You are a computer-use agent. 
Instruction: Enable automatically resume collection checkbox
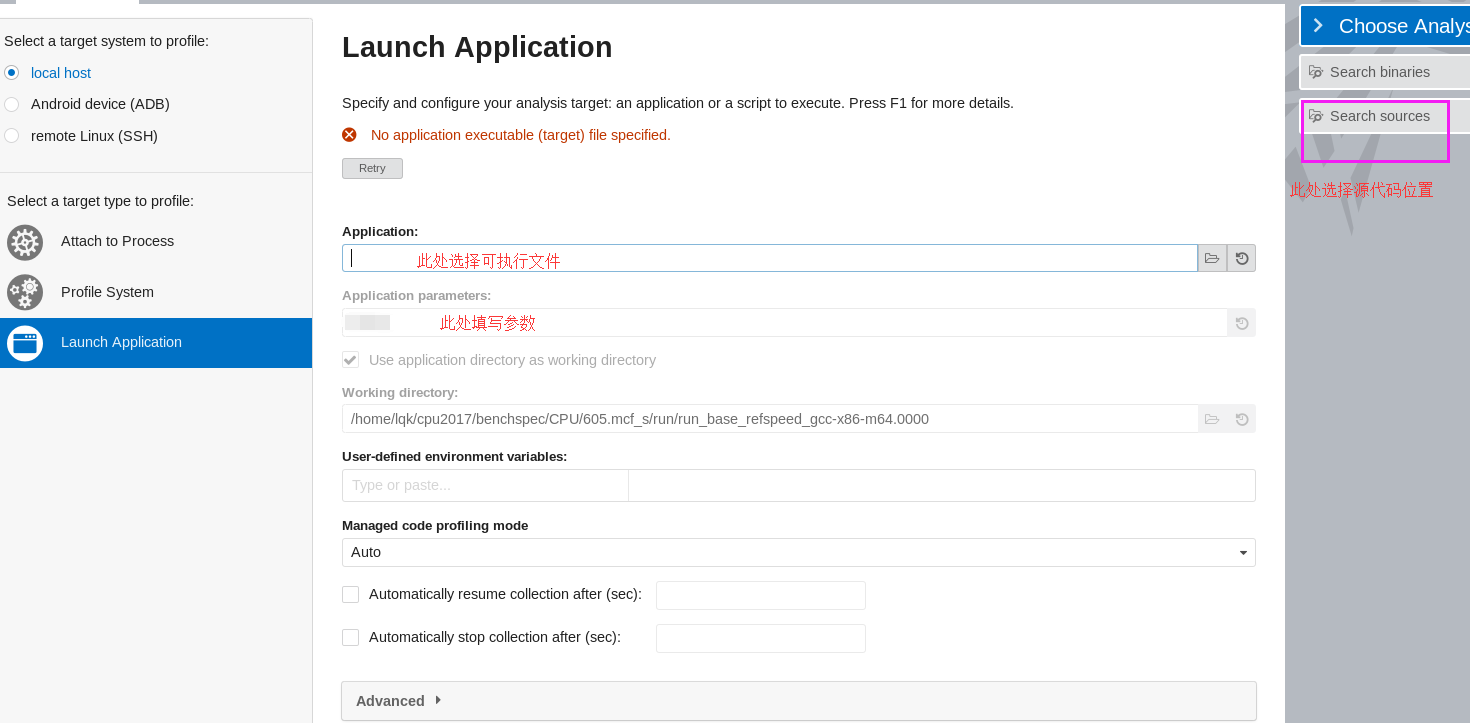pos(350,594)
